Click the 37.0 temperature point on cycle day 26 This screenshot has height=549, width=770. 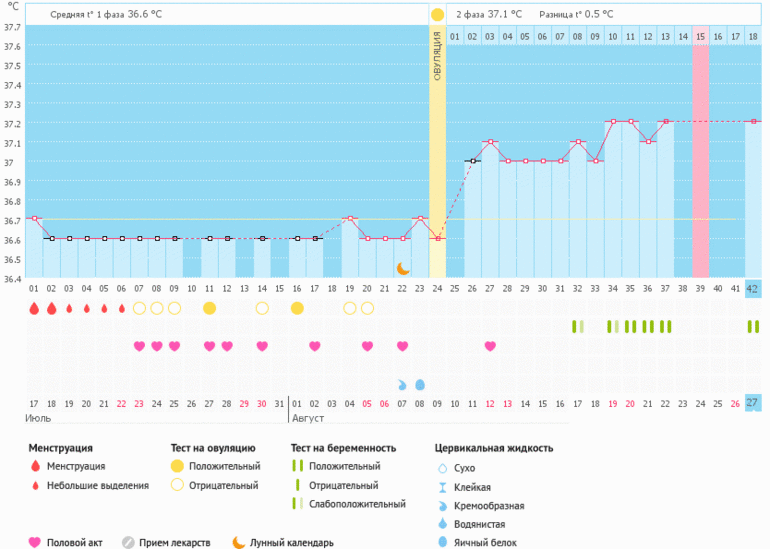tap(472, 161)
